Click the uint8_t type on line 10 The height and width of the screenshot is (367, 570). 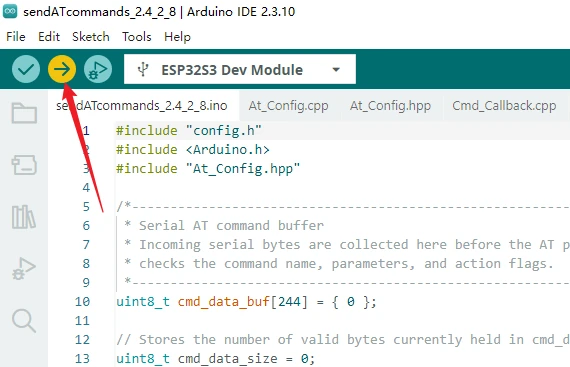point(143,302)
